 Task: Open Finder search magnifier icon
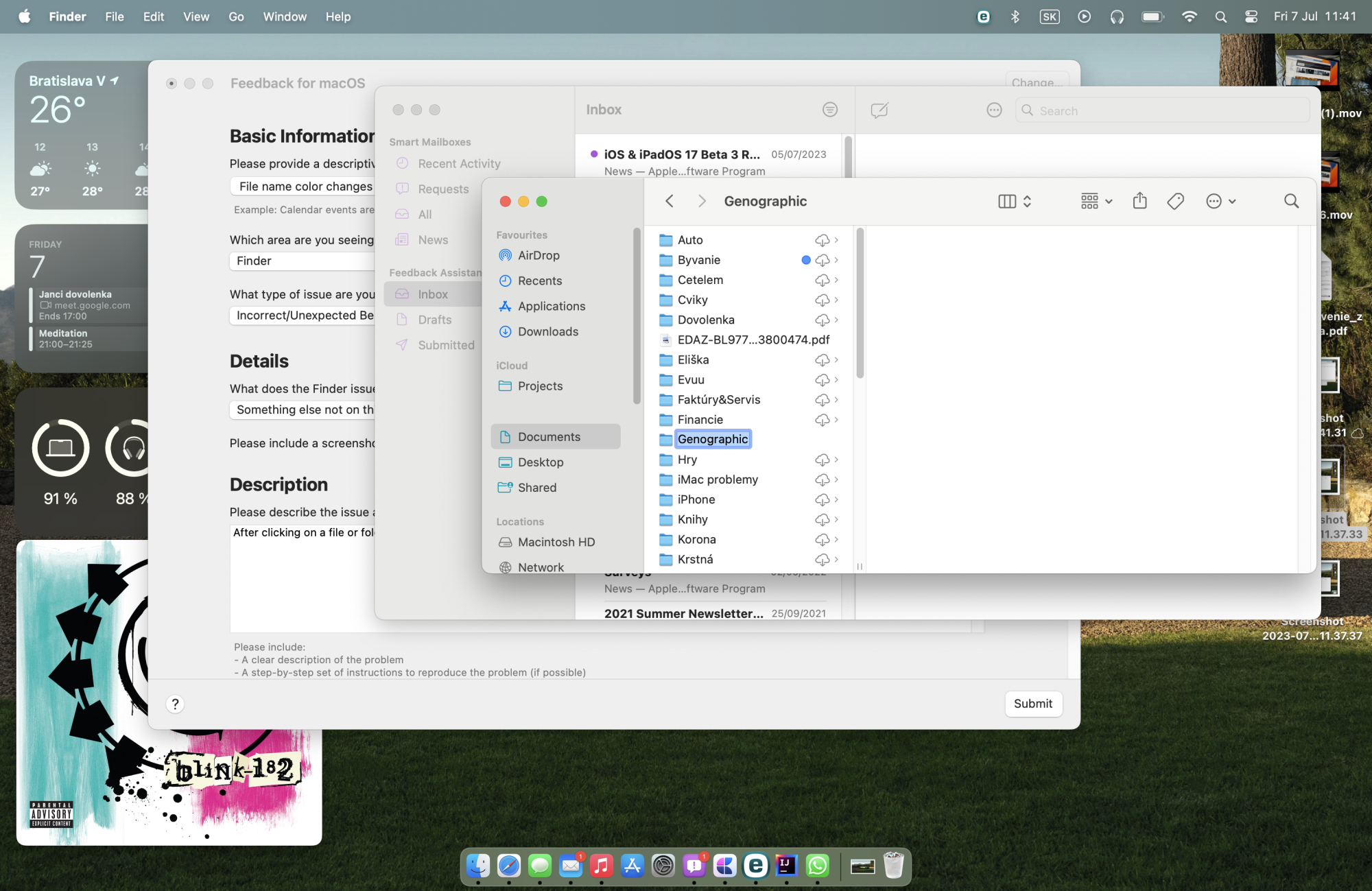pos(1291,201)
